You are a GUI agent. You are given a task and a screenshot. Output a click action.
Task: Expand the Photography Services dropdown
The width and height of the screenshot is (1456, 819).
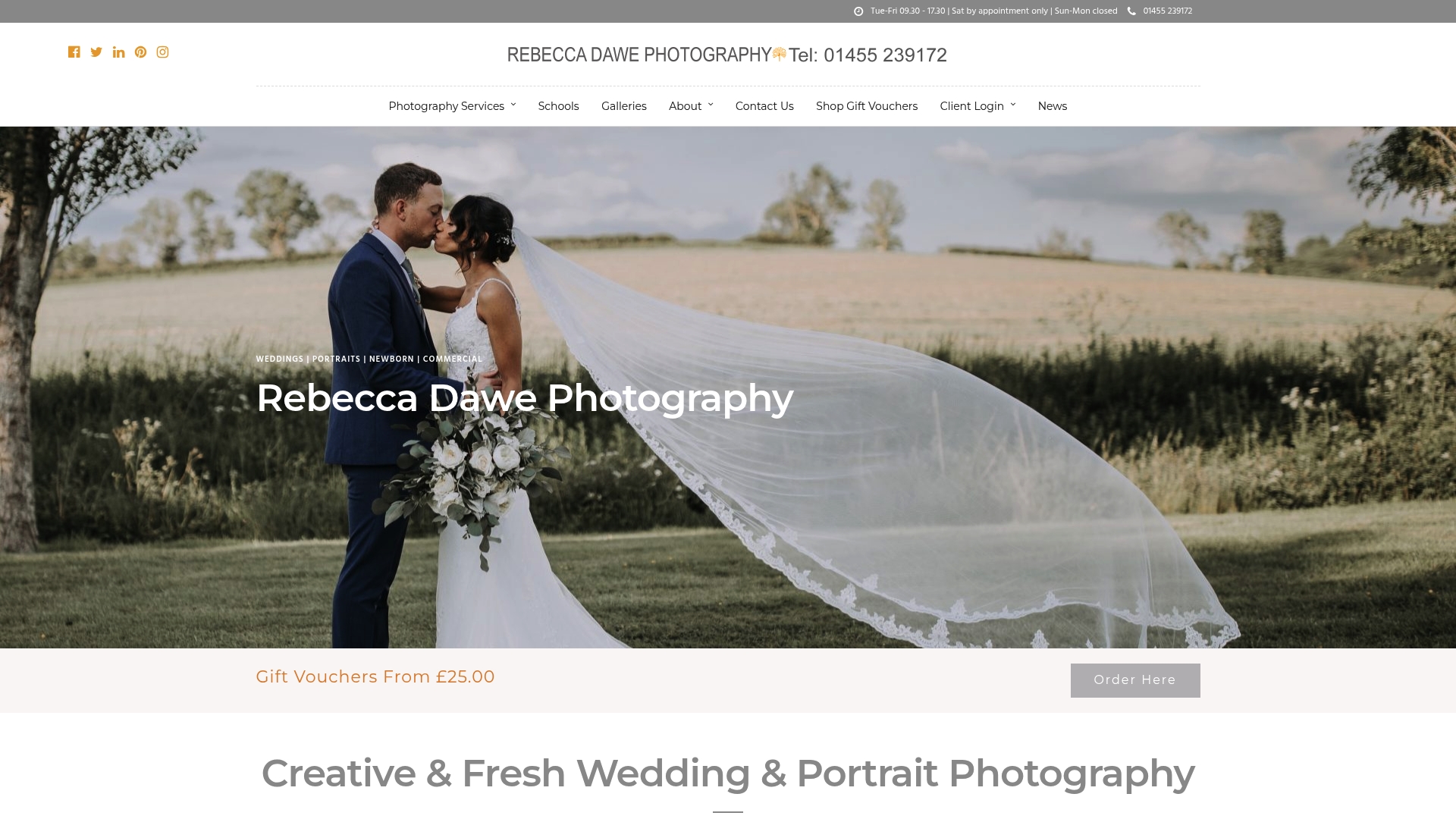pos(452,106)
